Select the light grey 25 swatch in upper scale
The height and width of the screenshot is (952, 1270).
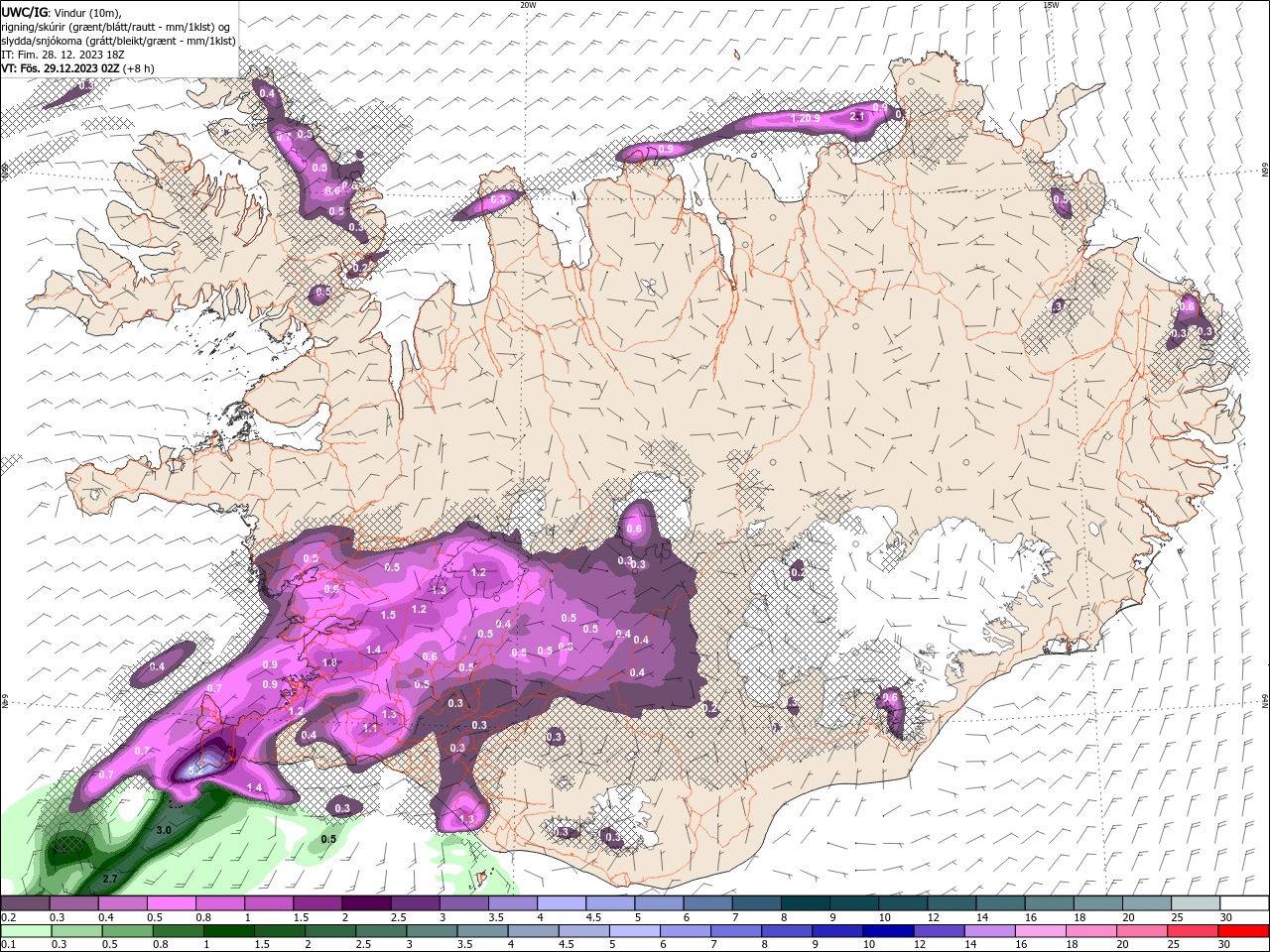coord(1196,902)
